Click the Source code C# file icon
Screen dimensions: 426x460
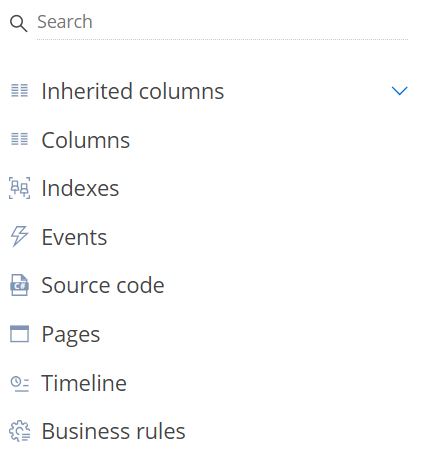19,285
